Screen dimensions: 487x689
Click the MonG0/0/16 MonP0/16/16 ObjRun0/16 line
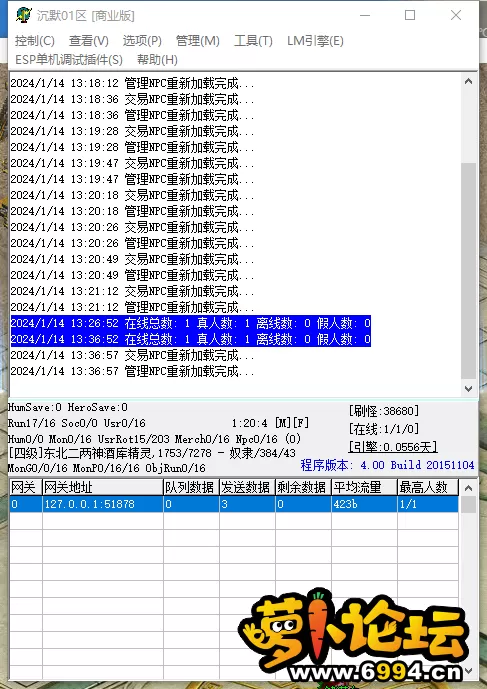107,468
